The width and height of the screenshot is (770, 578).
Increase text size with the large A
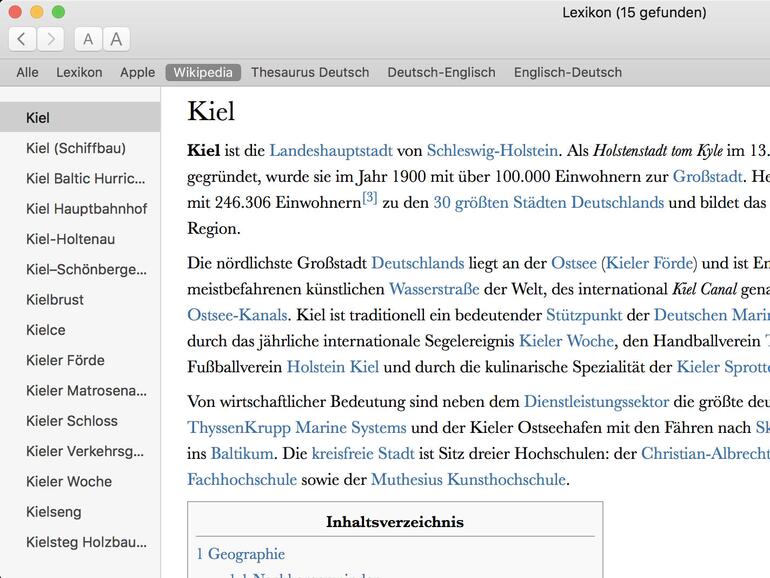(x=116, y=39)
